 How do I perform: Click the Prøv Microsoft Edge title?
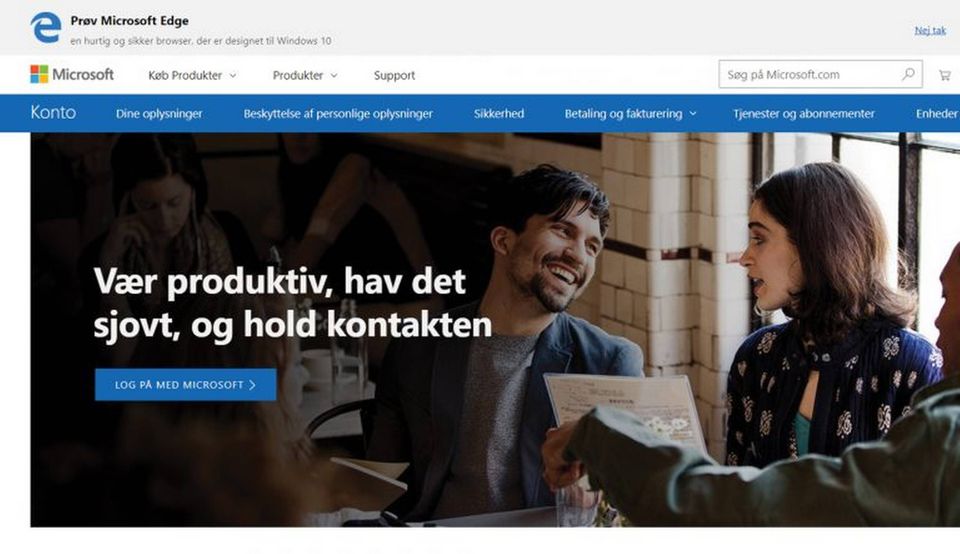click(x=129, y=21)
